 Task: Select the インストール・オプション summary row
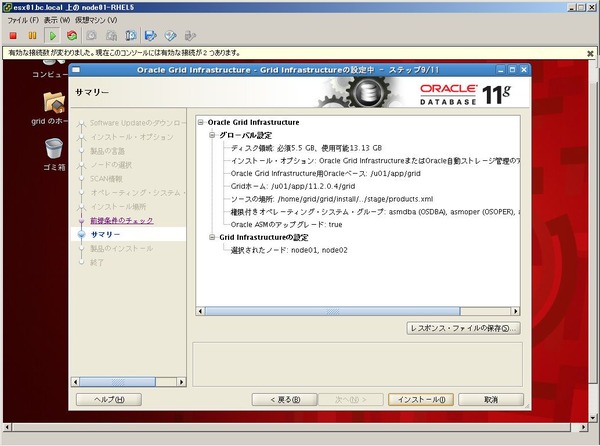[375, 161]
